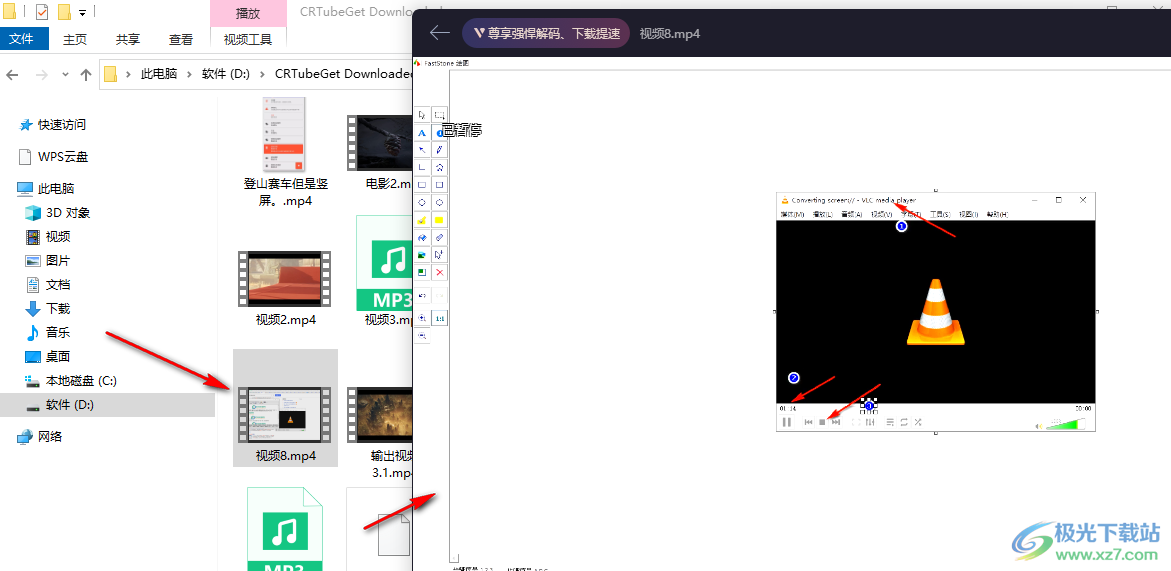Click the 1:1 zoom button in FastStone
Screen dimensions: 1171x571
(440, 318)
